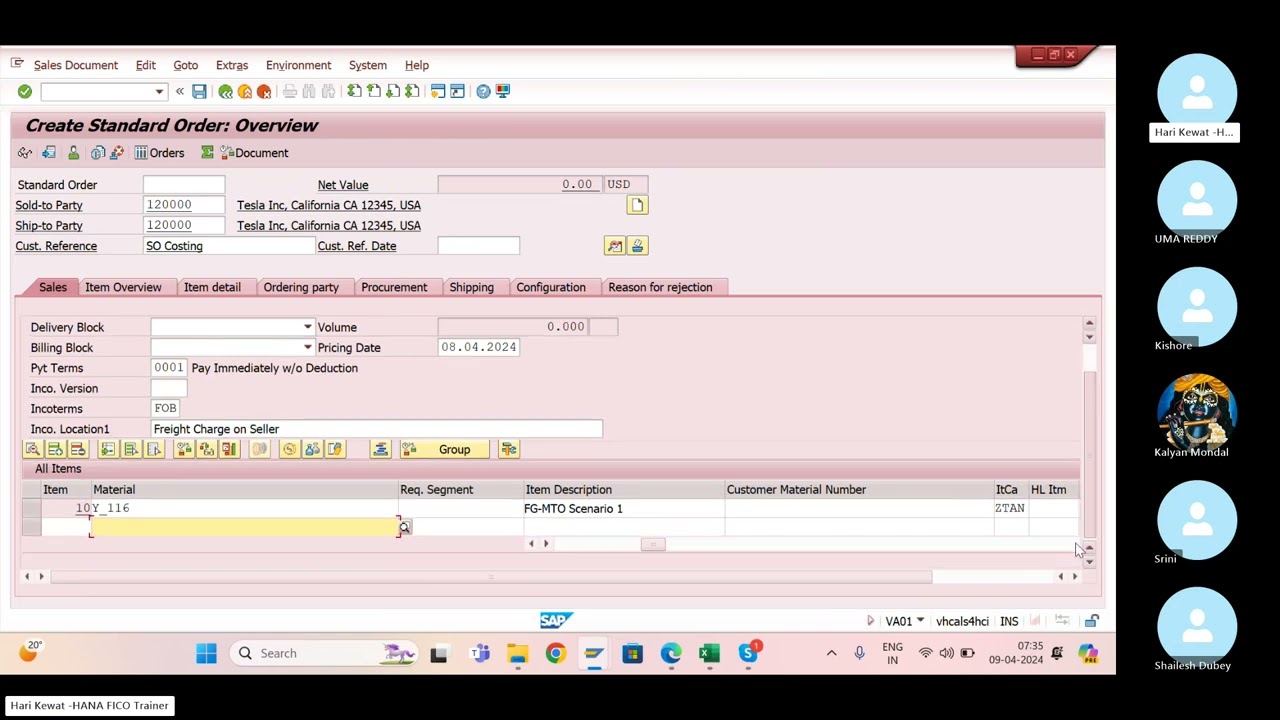Open the System menu
Image resolution: width=1280 pixels, height=720 pixels.
(x=368, y=65)
